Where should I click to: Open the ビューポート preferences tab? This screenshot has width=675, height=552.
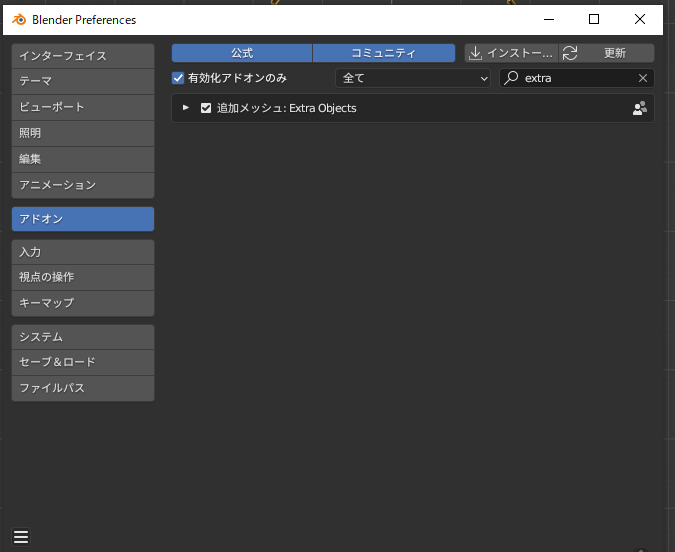coord(83,107)
